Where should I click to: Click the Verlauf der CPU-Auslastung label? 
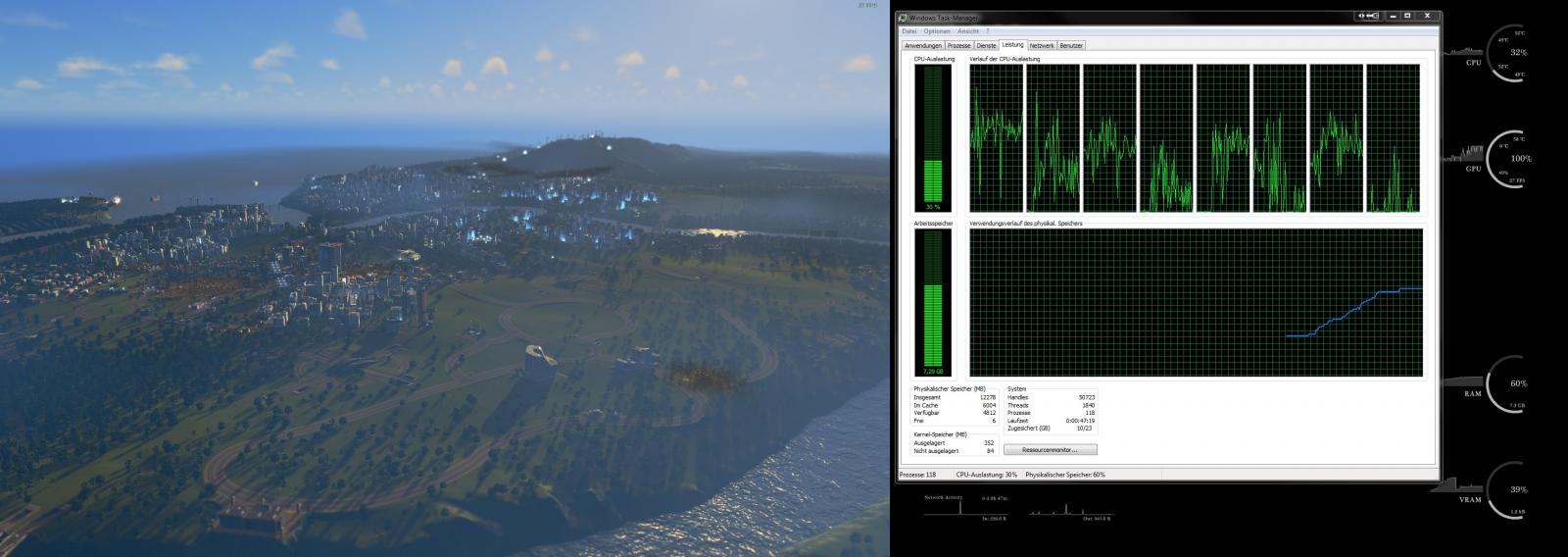coord(1004,59)
